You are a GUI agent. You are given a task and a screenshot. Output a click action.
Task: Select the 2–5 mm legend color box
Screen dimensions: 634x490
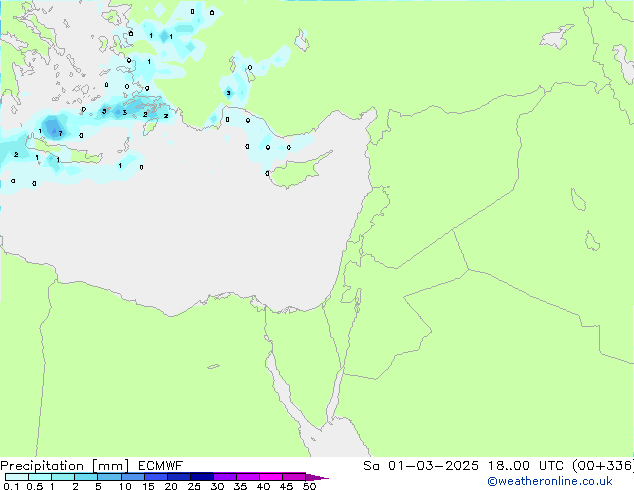(86, 477)
